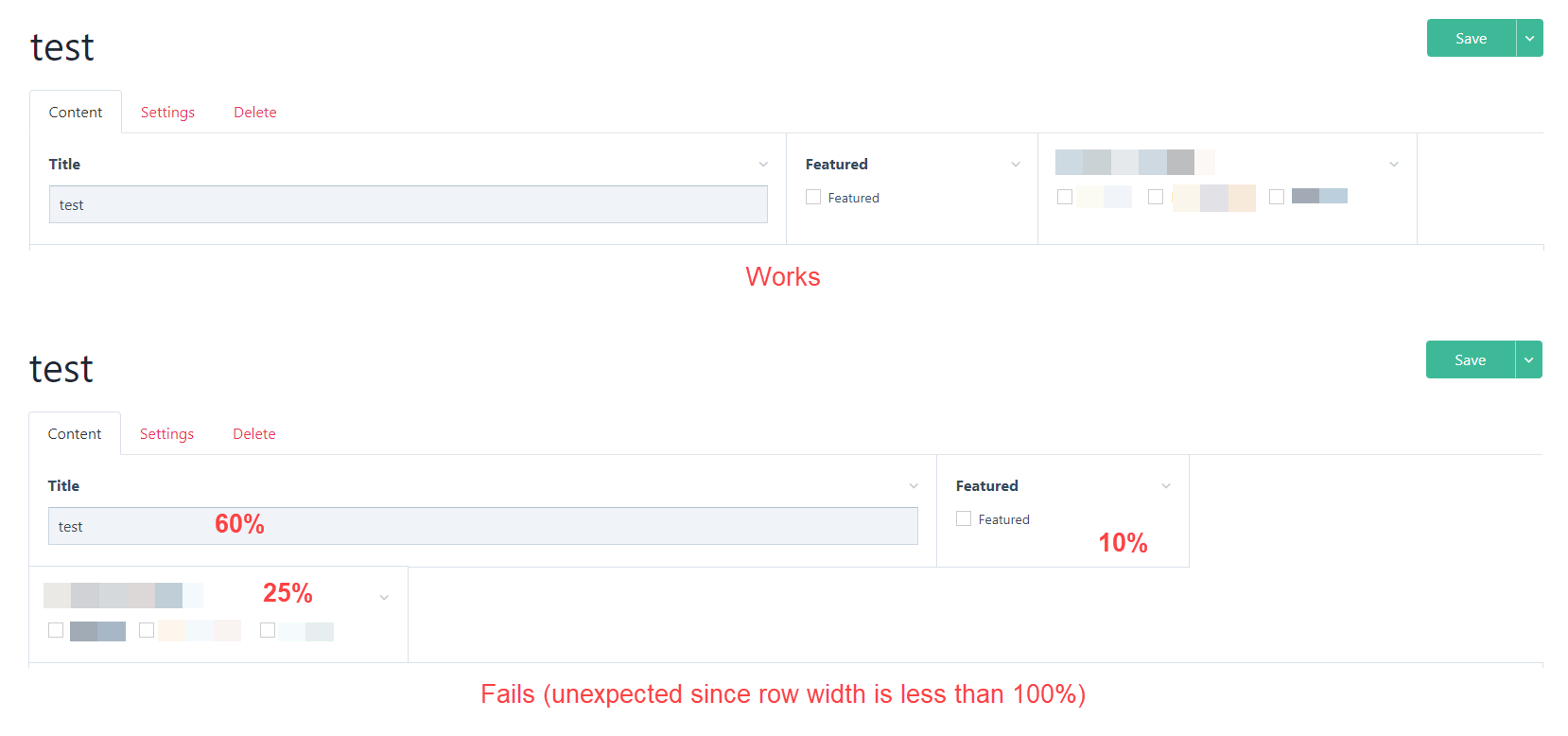The image size is (1568, 736).
Task: Collapse the 25% image gallery section
Action: pyautogui.click(x=384, y=597)
